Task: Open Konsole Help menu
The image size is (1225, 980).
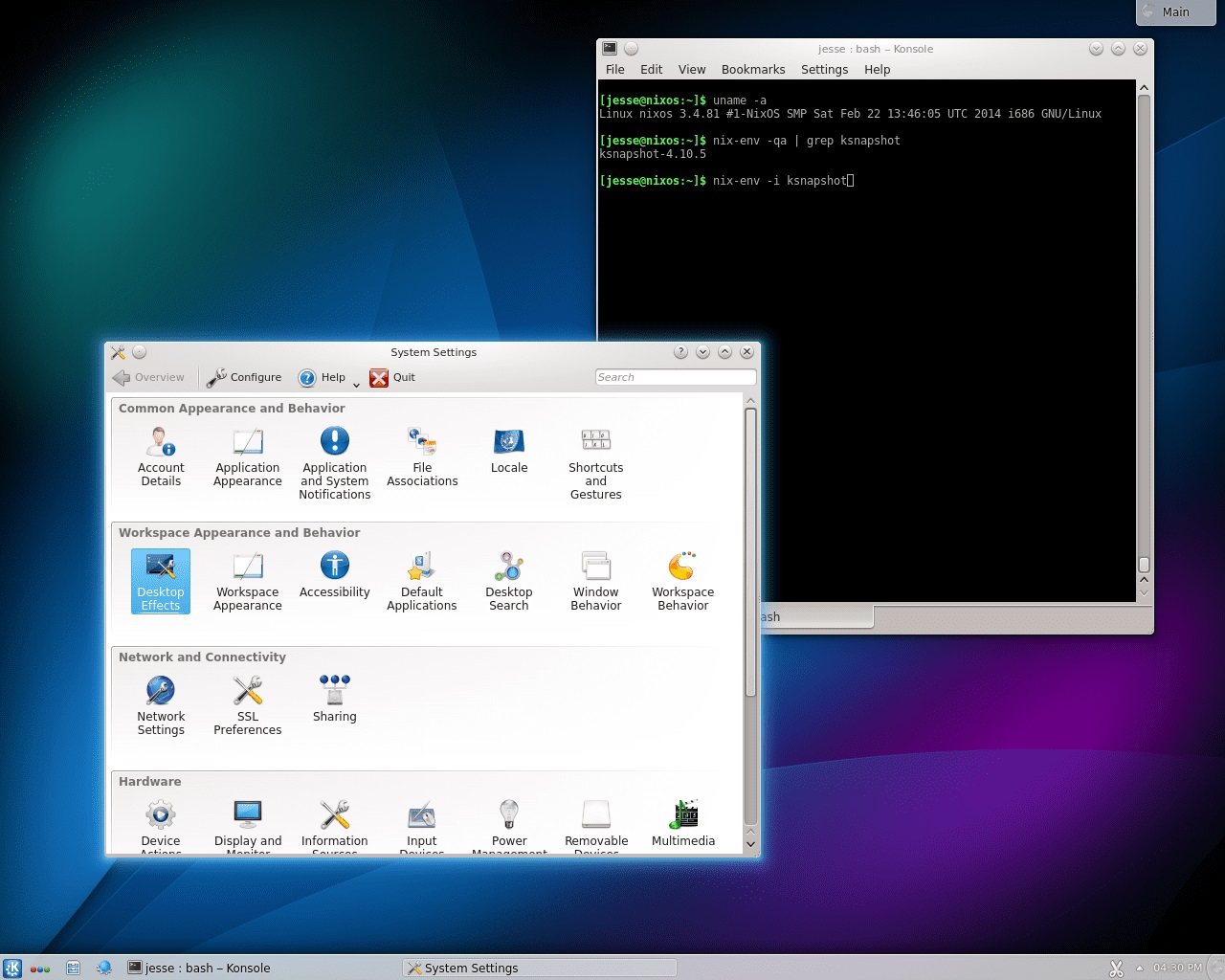Action: coord(877,69)
